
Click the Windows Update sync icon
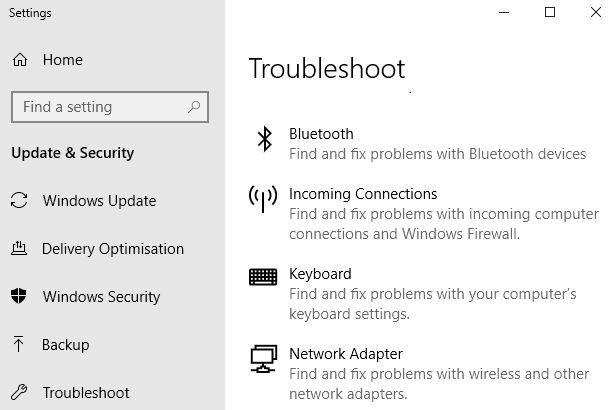(x=19, y=201)
